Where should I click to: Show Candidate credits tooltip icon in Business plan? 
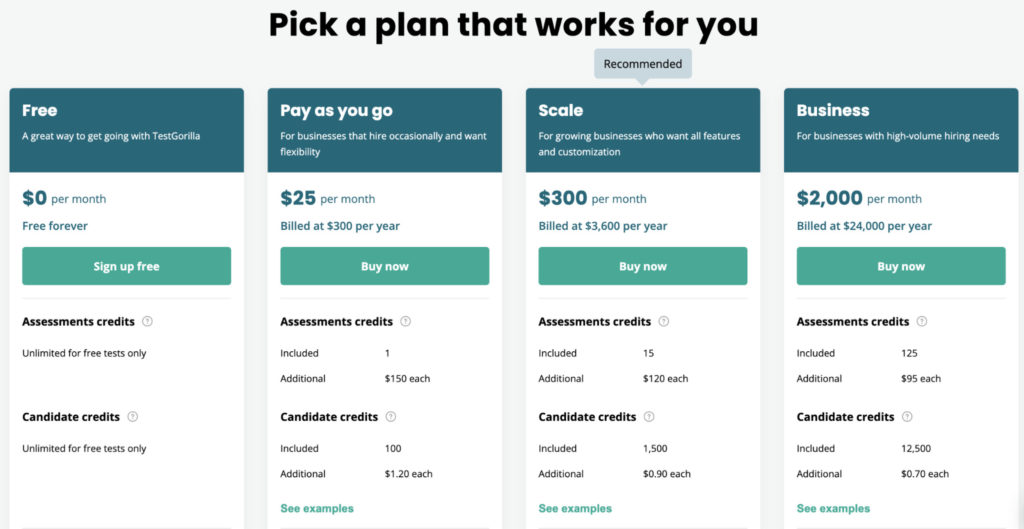[907, 417]
